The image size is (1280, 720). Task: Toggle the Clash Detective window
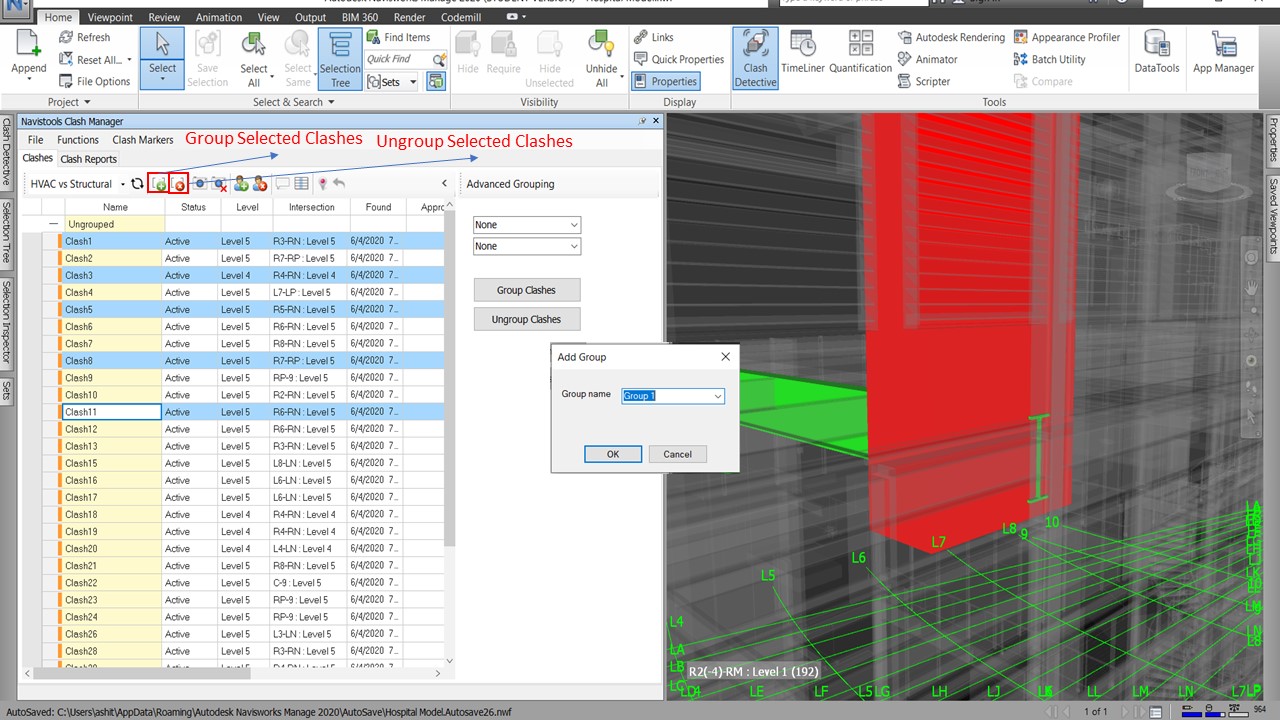[x=755, y=58]
